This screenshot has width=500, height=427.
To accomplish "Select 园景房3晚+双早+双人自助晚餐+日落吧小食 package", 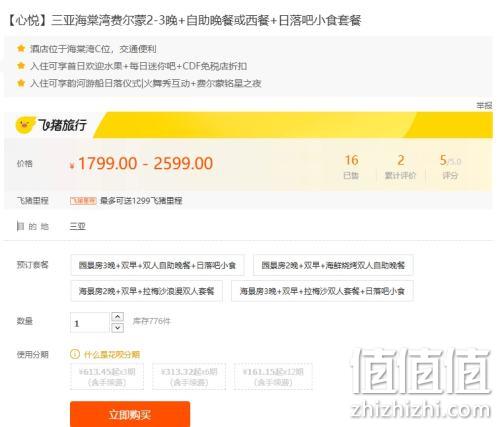I will pyautogui.click(x=157, y=265).
